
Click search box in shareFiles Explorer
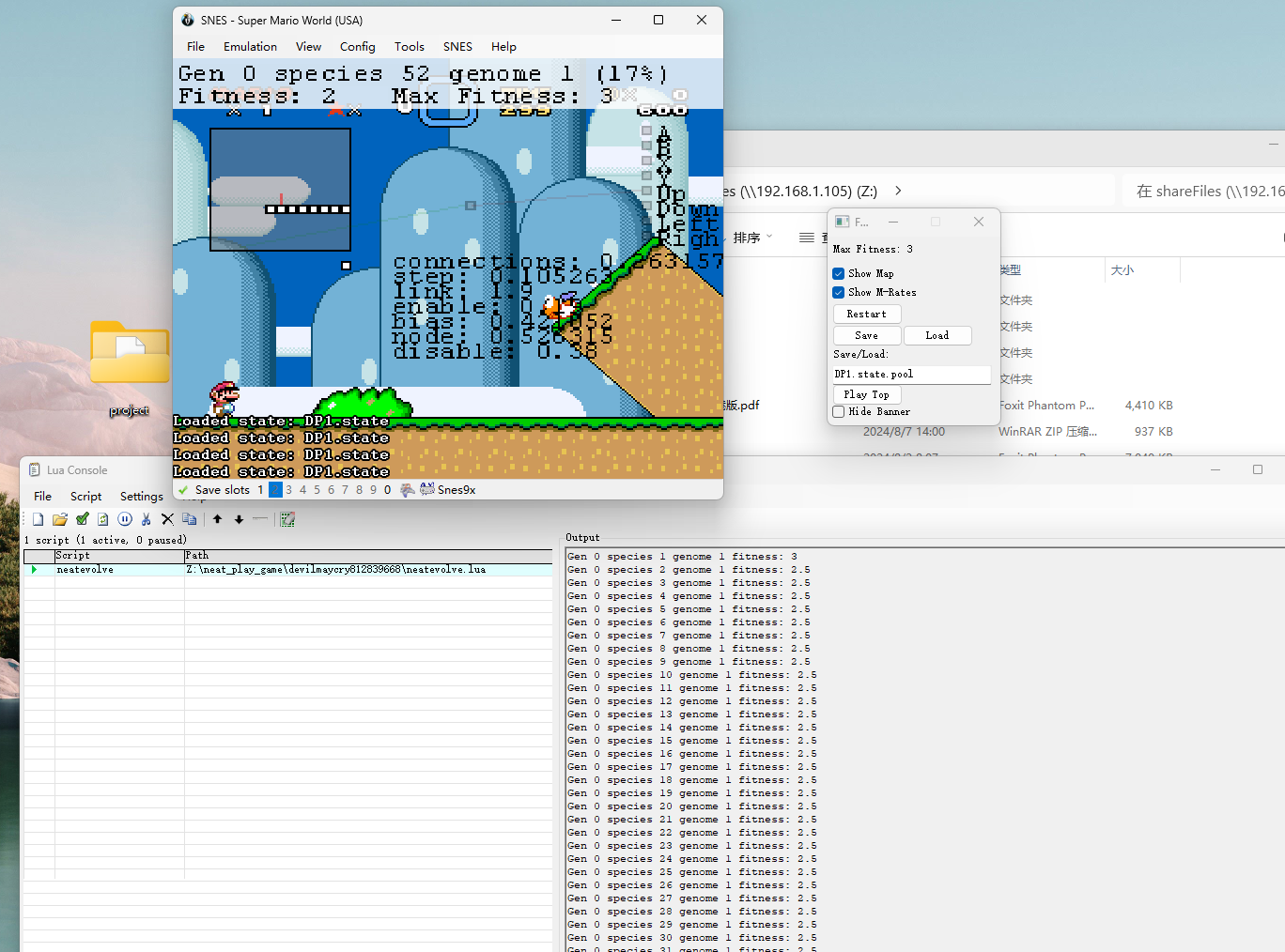point(1204,191)
